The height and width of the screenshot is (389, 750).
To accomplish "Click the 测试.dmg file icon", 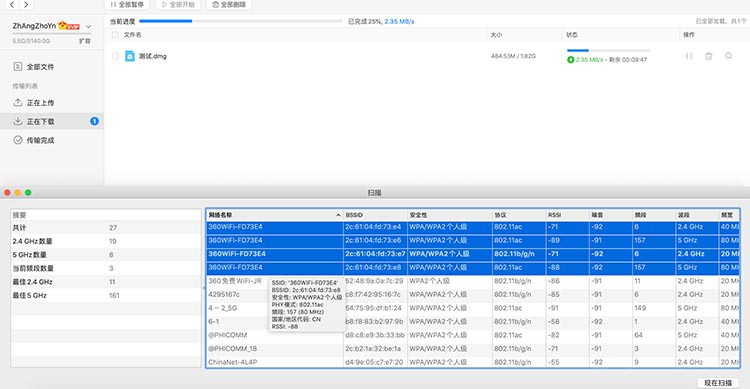I will (x=130, y=56).
